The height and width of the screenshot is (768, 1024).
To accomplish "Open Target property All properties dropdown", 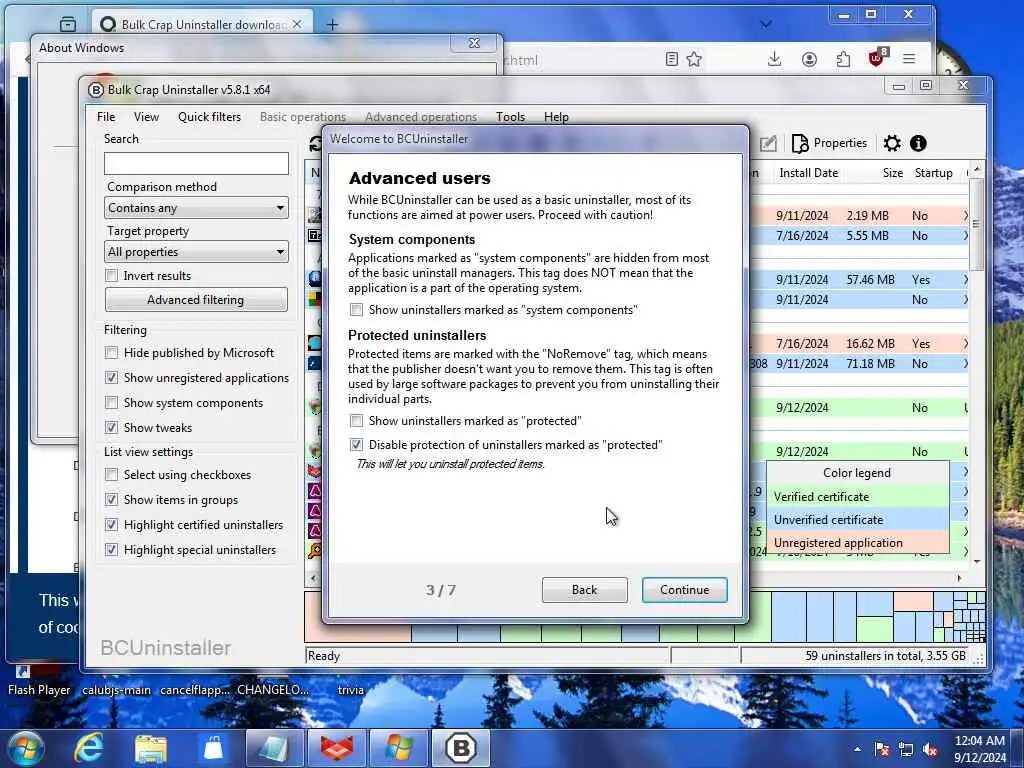I will point(196,251).
